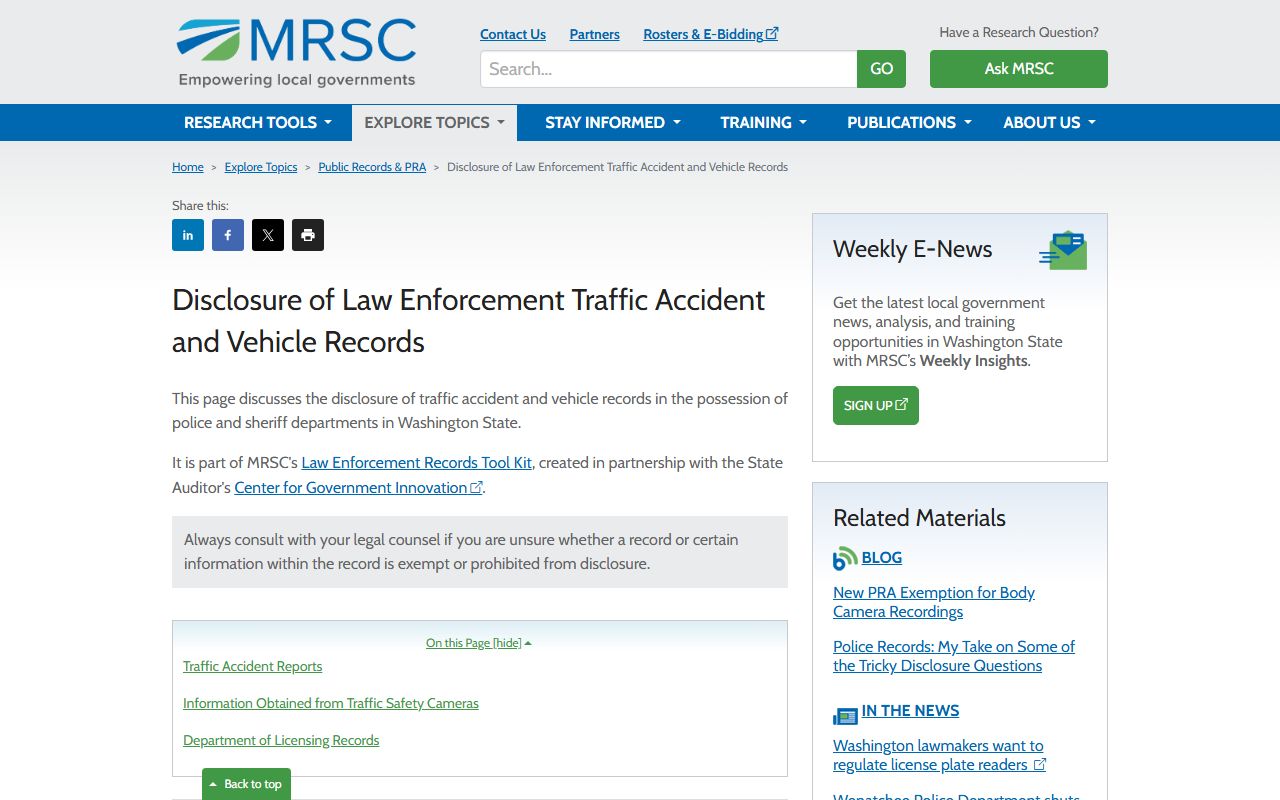The width and height of the screenshot is (1280, 800).
Task: Open Law Enforcement Records Tool Kit link
Action: click(x=417, y=463)
